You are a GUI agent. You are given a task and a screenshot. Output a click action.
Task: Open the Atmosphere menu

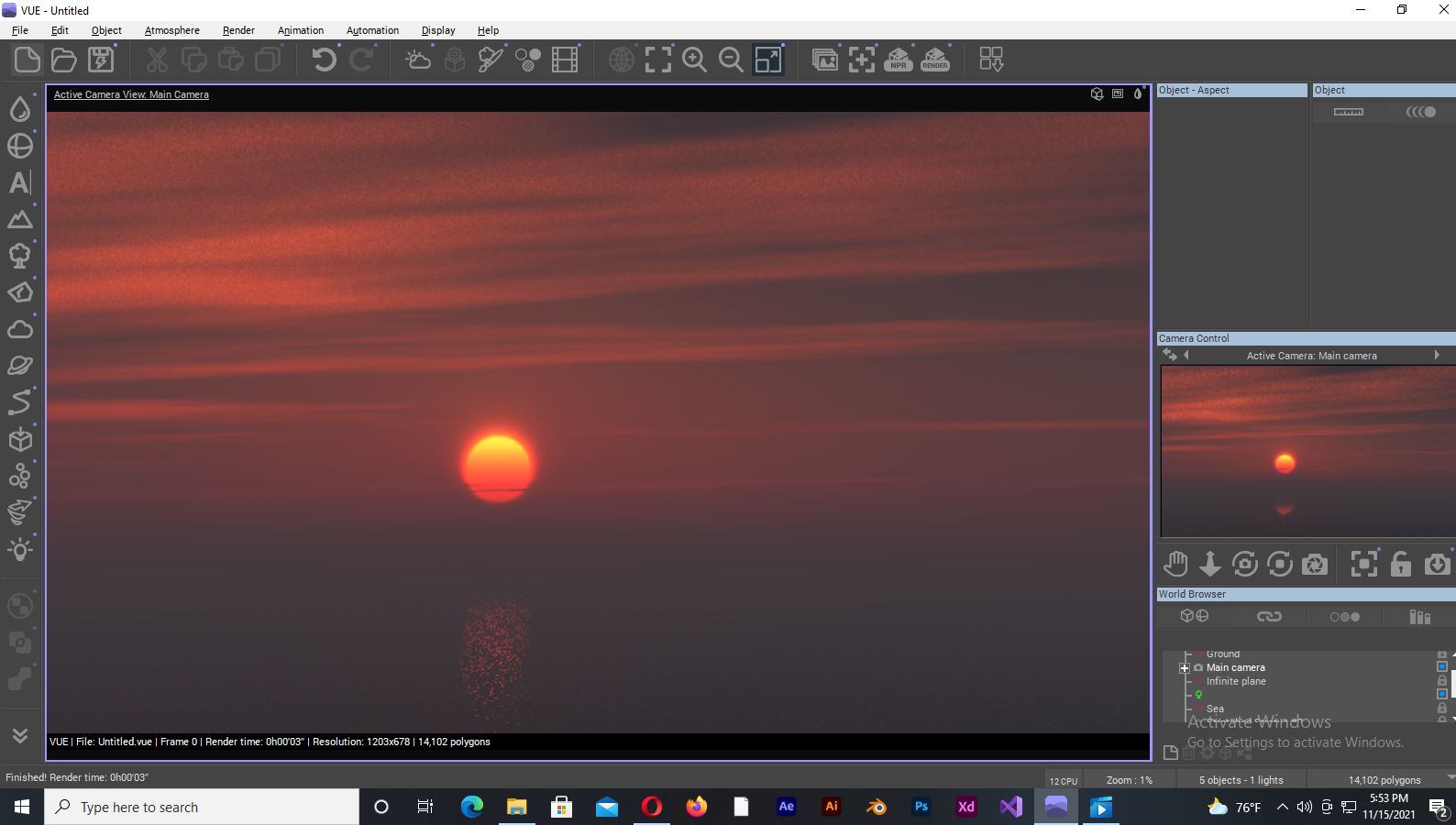tap(171, 30)
